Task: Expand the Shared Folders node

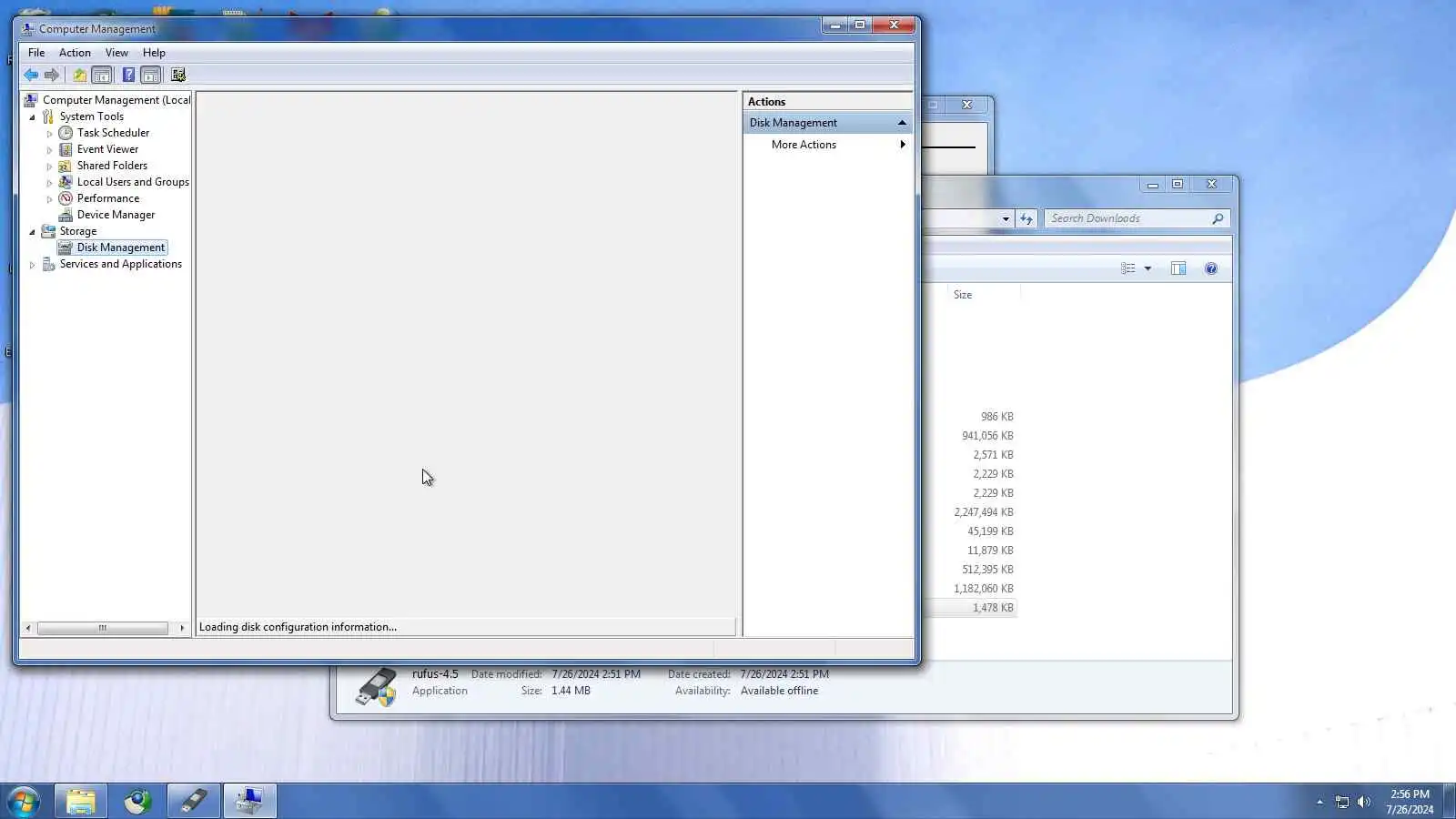Action: click(50, 167)
